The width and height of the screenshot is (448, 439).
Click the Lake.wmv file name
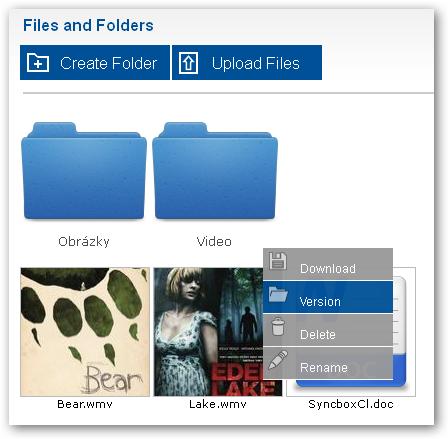pyautogui.click(x=218, y=404)
